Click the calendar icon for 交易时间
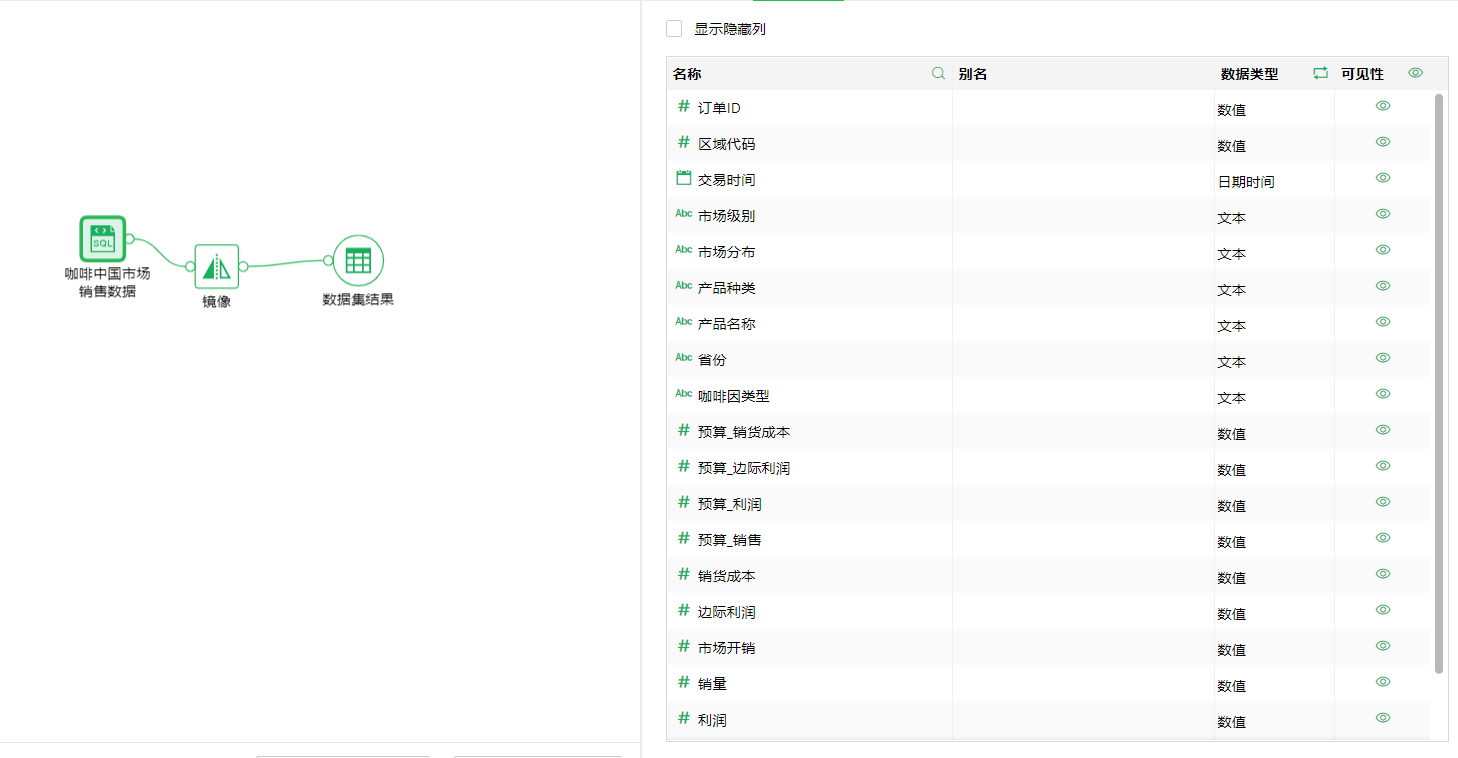 (684, 178)
